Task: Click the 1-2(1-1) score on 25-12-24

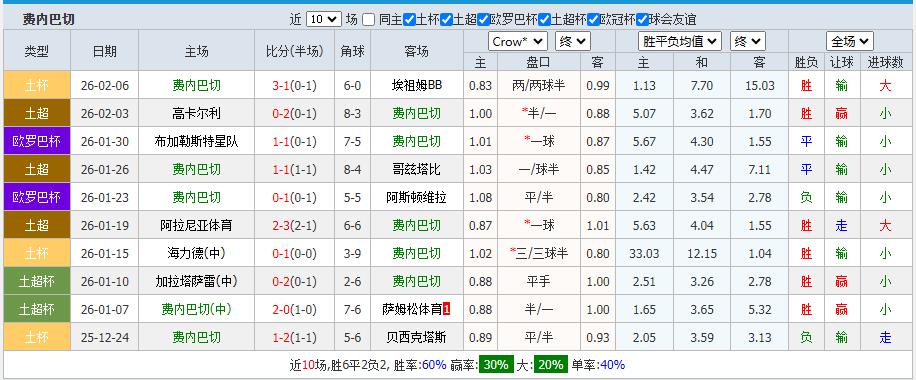Action: tap(294, 338)
